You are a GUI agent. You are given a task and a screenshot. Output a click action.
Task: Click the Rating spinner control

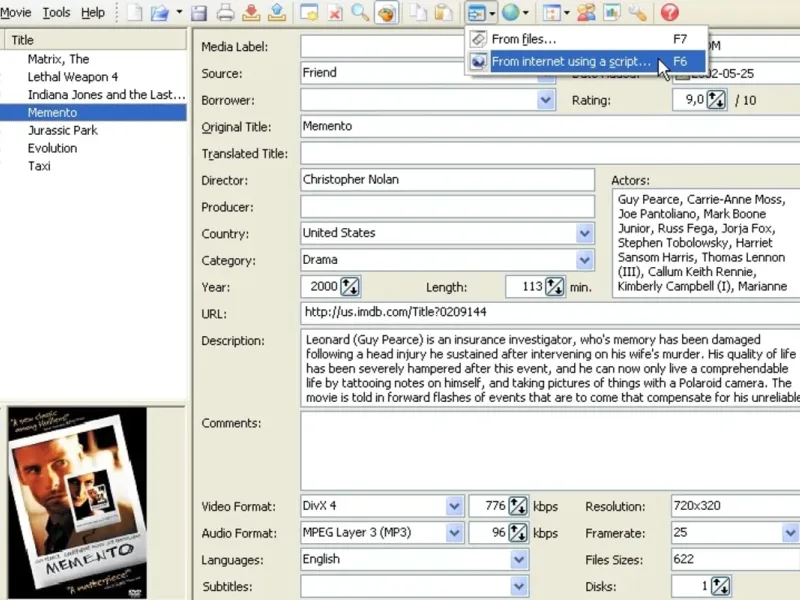coord(716,100)
